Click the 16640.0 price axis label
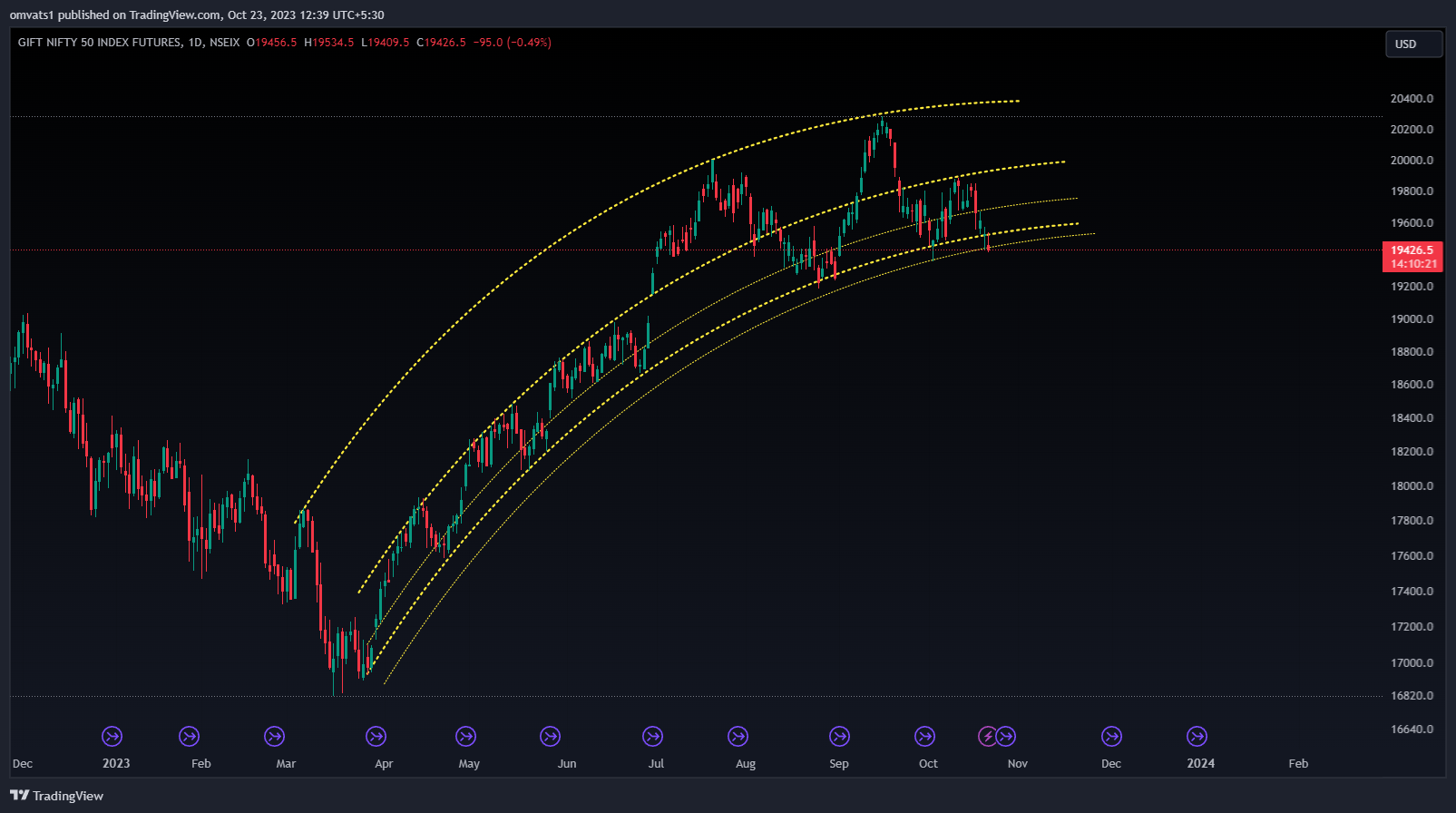The width and height of the screenshot is (1456, 813). (x=1412, y=729)
